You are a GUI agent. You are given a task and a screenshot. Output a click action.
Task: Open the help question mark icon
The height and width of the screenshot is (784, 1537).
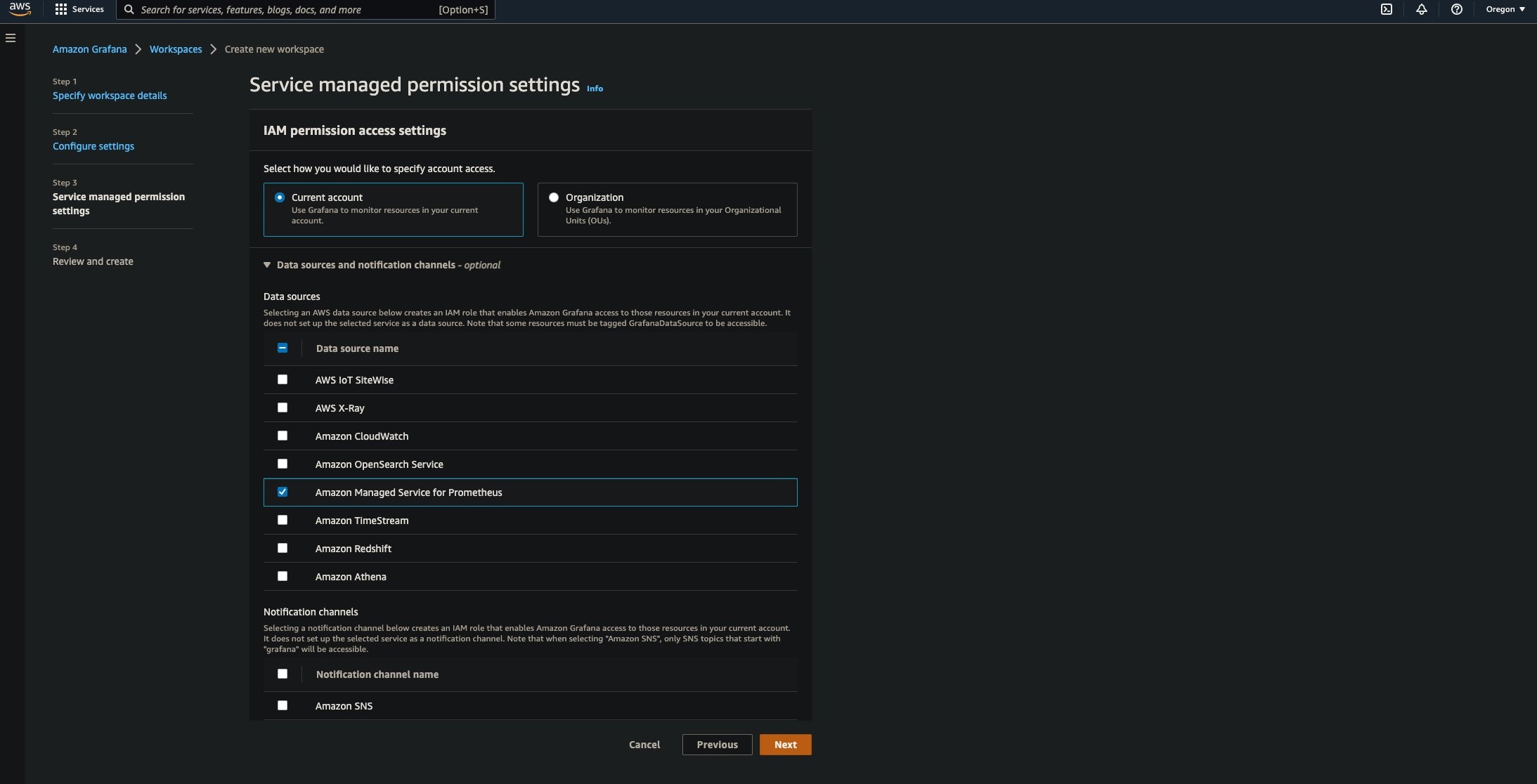tap(1456, 9)
